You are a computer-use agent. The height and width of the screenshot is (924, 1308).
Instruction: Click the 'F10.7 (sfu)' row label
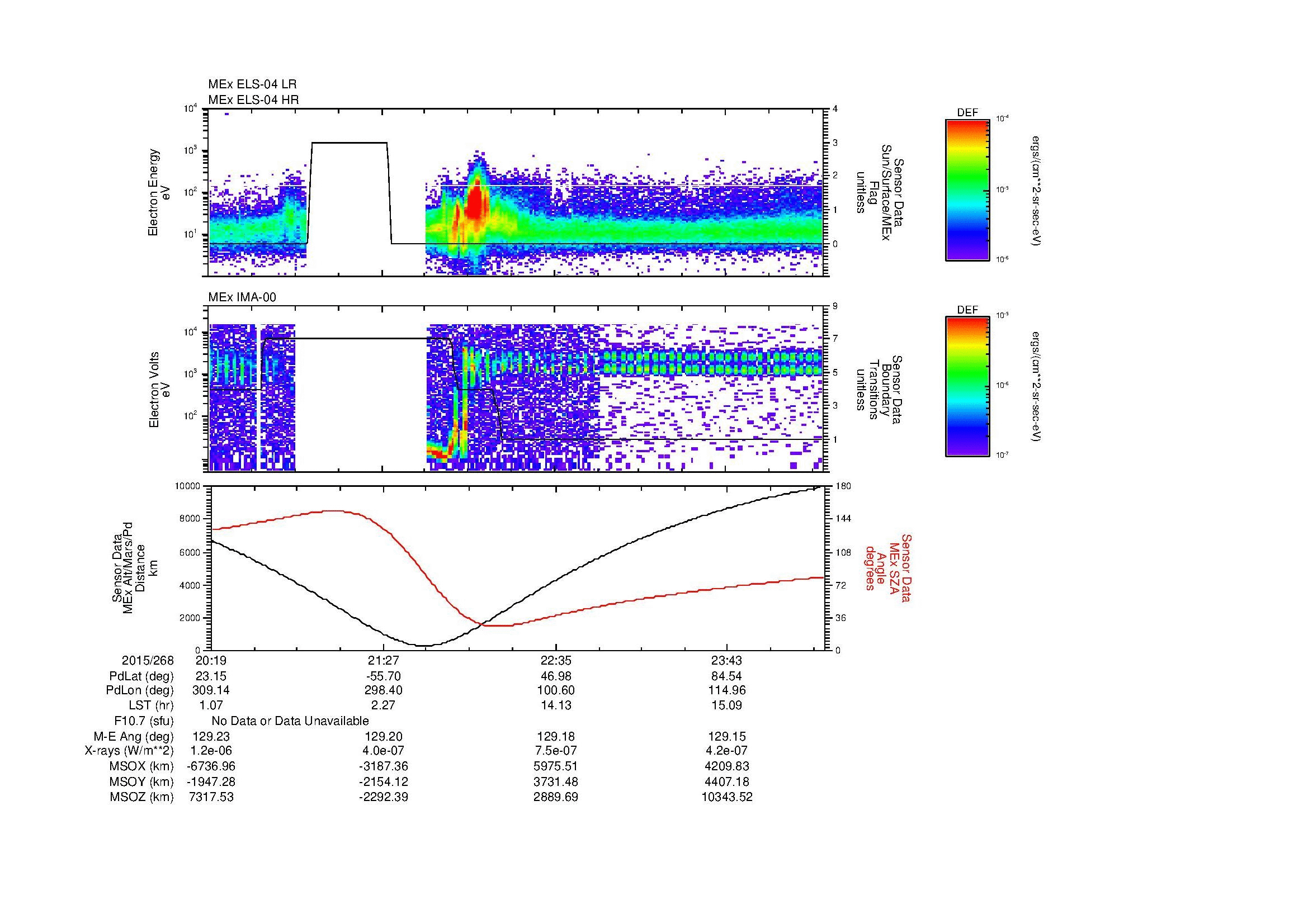point(144,721)
